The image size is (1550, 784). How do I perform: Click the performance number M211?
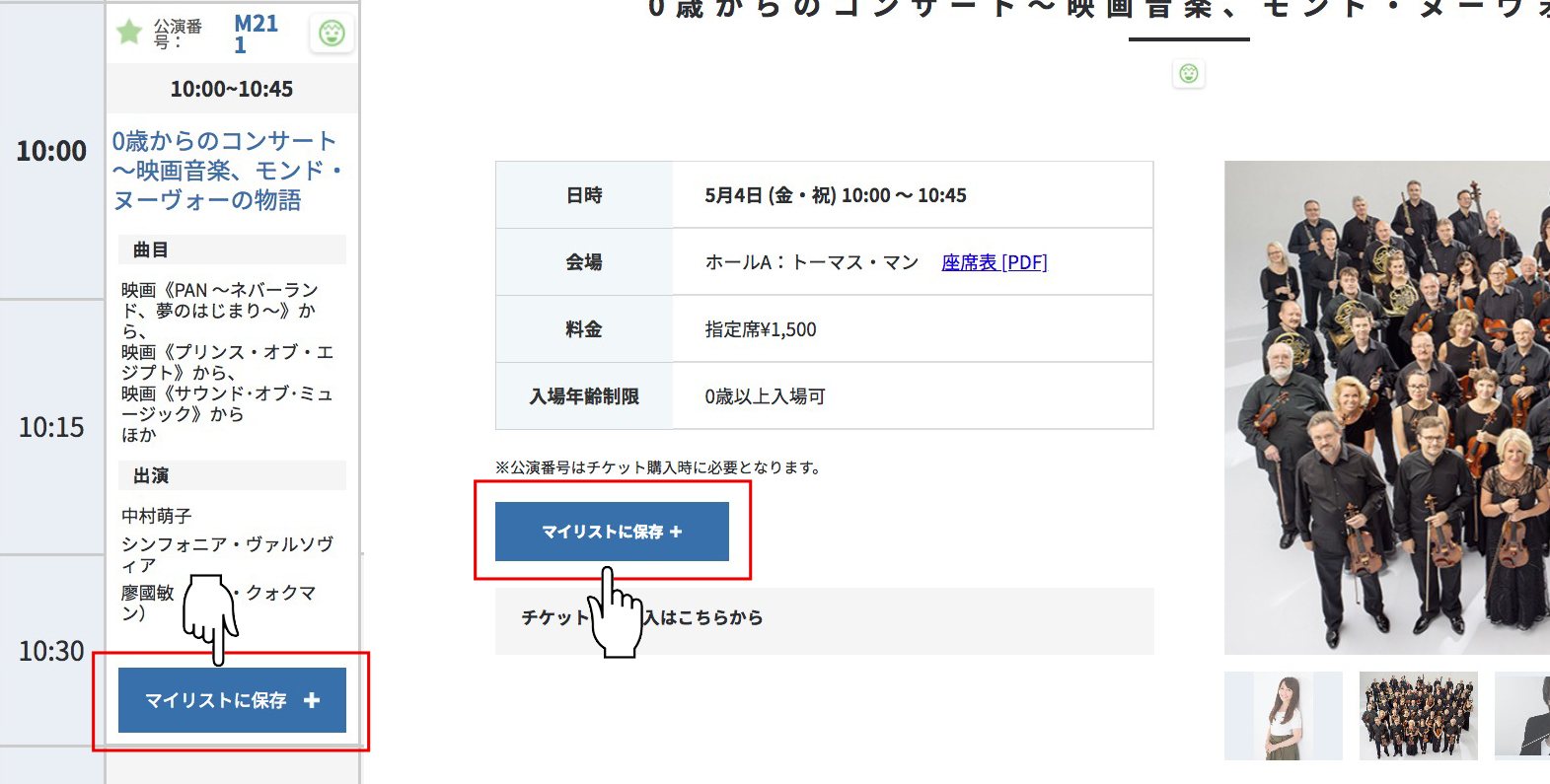click(256, 34)
